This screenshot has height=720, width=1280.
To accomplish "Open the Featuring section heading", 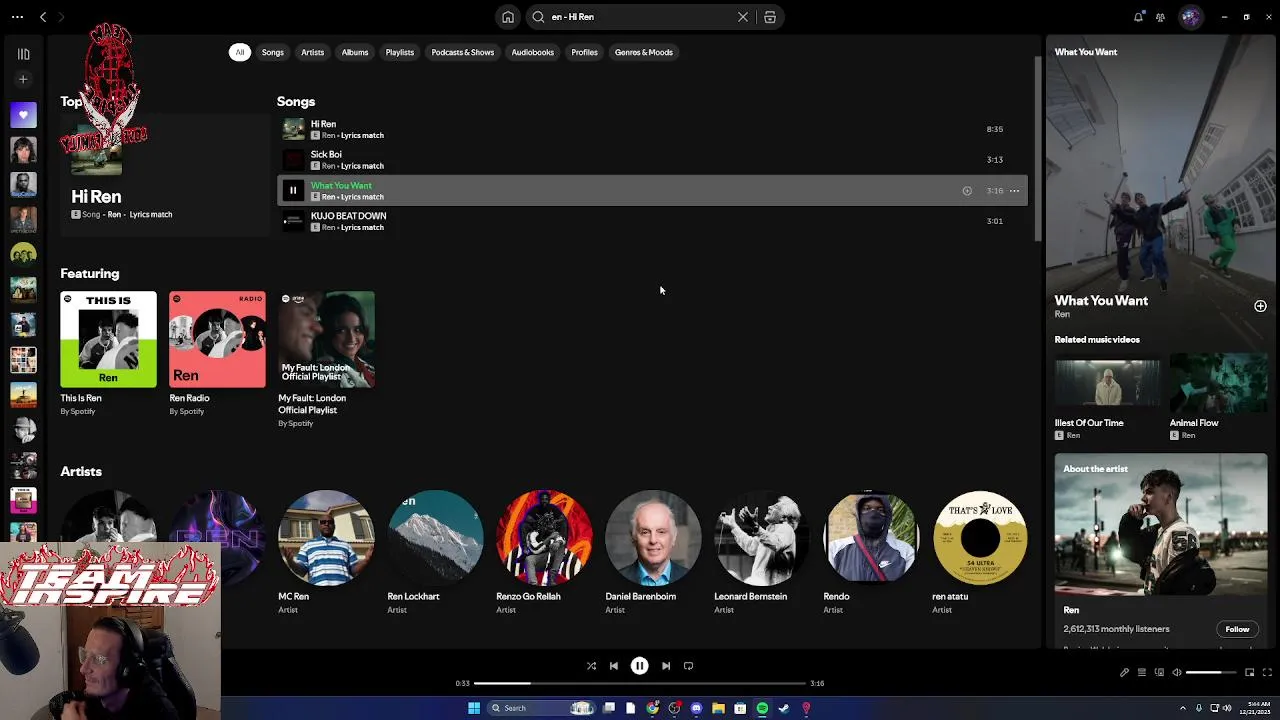I will tap(90, 273).
